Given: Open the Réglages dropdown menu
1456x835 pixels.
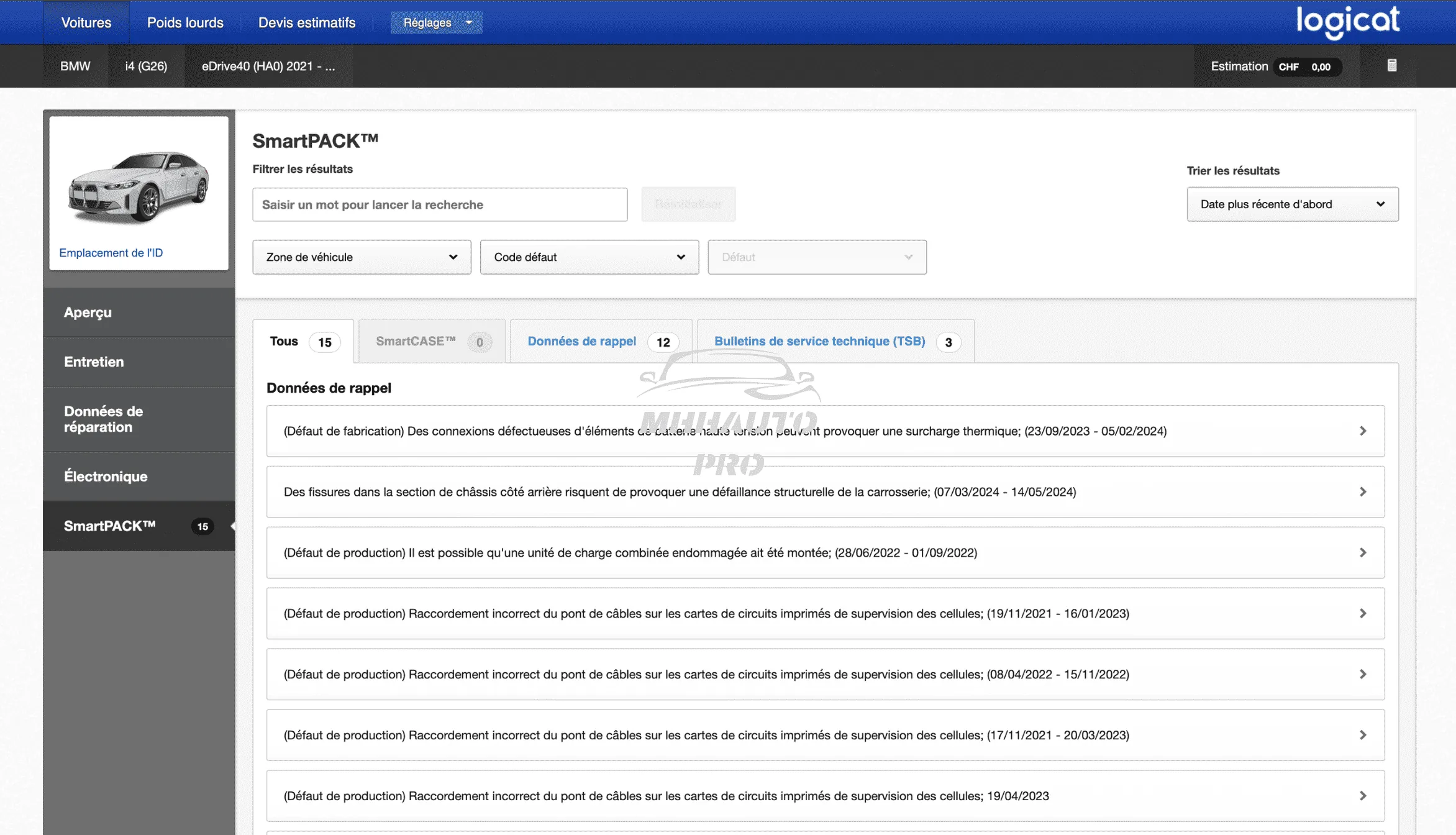Looking at the screenshot, I should point(436,22).
